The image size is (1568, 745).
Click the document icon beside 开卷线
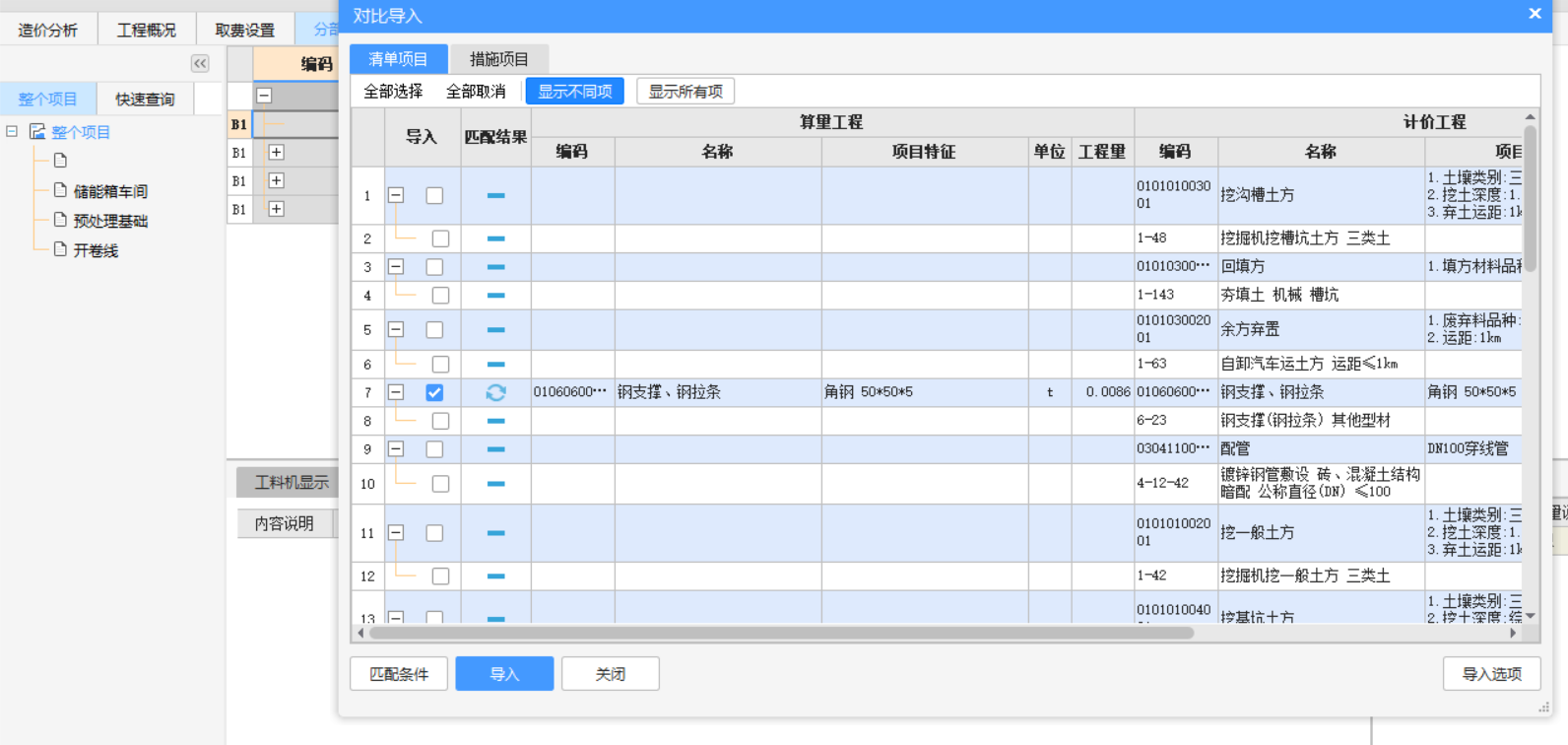tap(60, 249)
